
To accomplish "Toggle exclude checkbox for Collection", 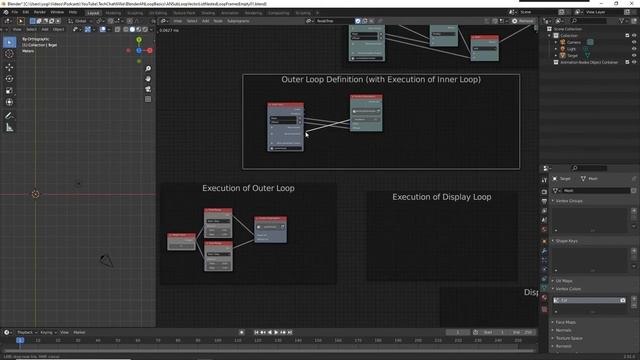I will tap(627, 36).
